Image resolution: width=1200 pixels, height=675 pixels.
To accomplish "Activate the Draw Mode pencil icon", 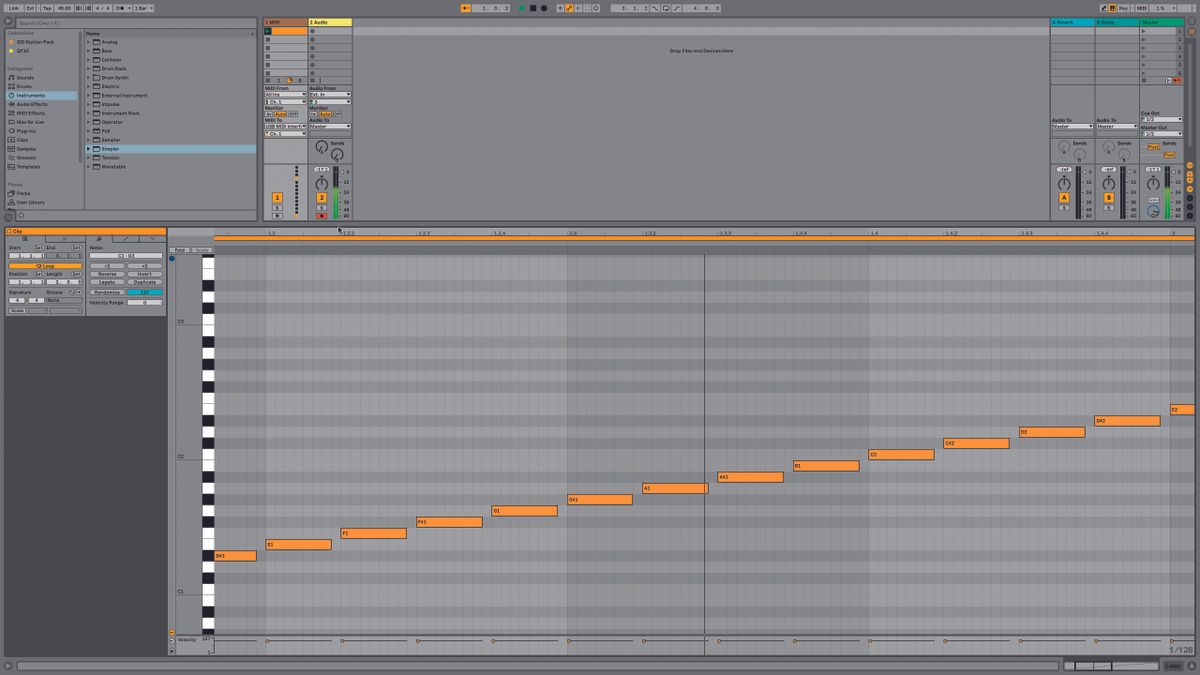I will (x=1103, y=6).
